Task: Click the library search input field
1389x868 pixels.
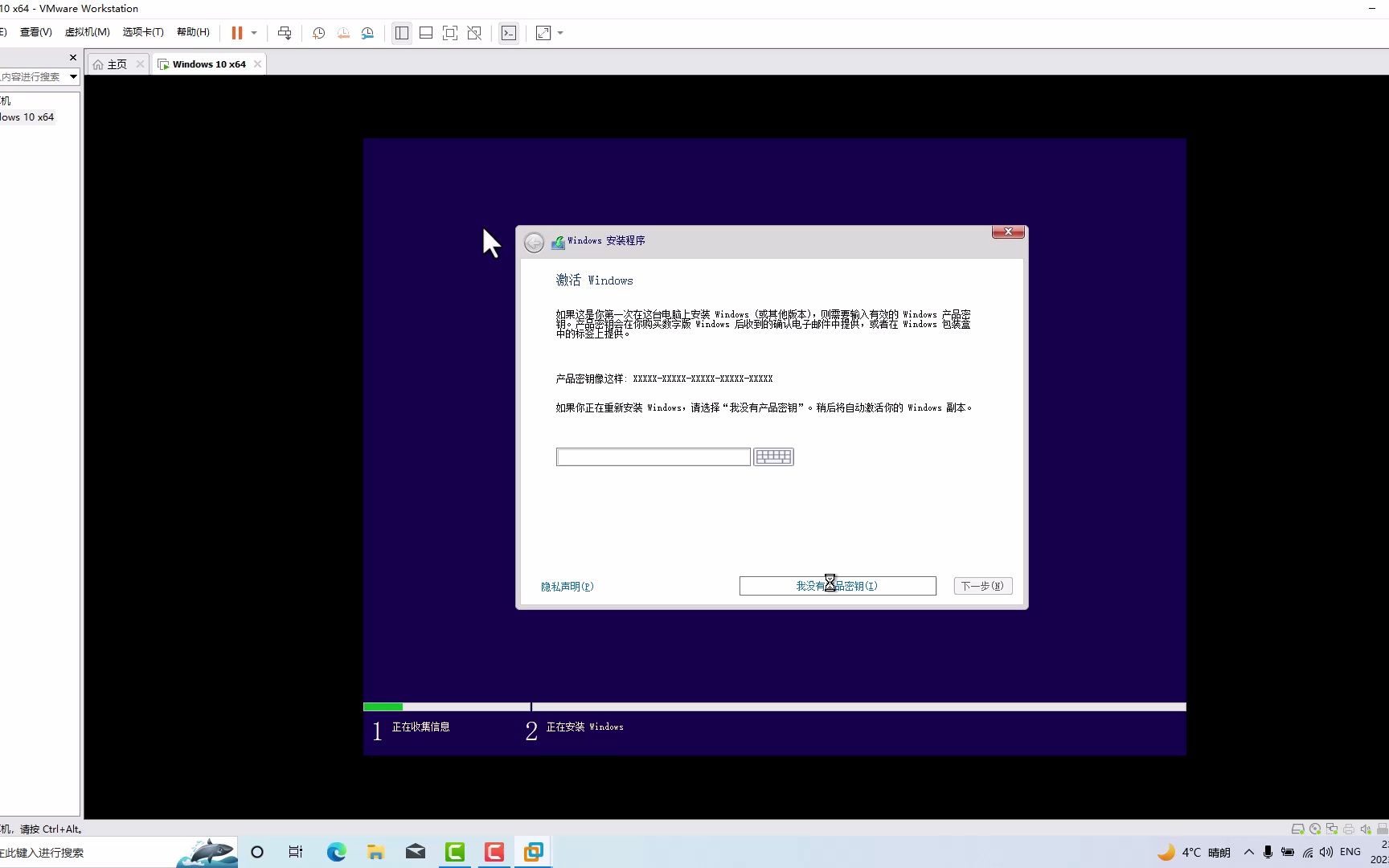Action: [x=32, y=76]
